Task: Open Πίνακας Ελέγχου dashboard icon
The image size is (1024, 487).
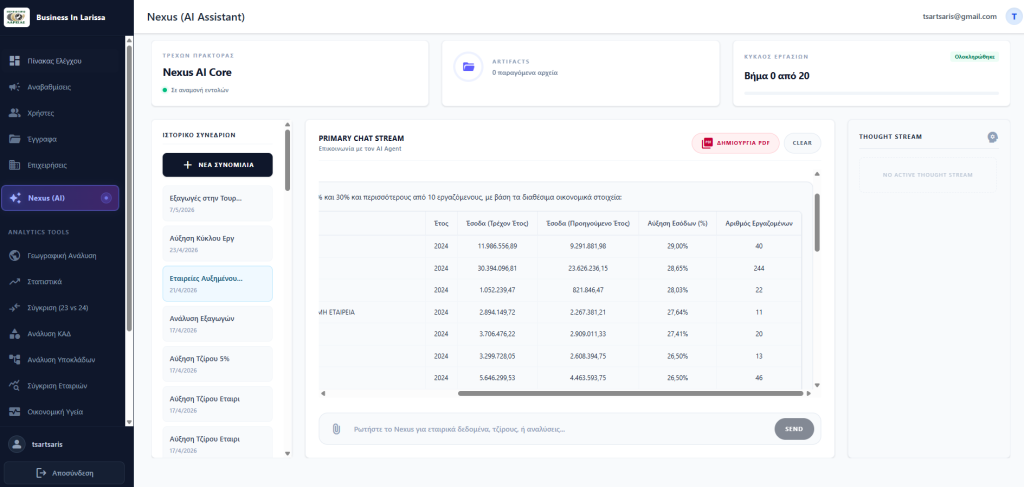Action: [x=14, y=61]
